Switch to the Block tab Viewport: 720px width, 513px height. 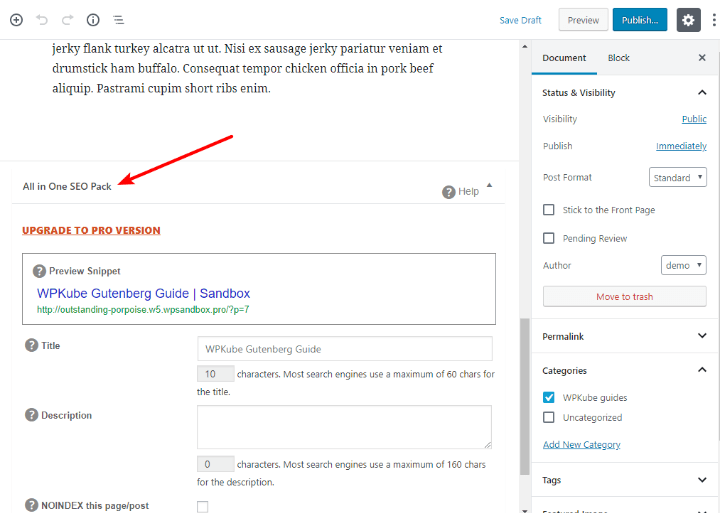click(619, 58)
